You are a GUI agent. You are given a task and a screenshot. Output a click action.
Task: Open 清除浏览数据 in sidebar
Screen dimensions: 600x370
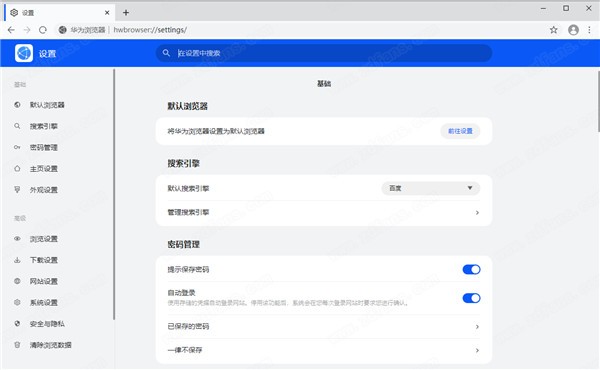[x=51, y=345]
